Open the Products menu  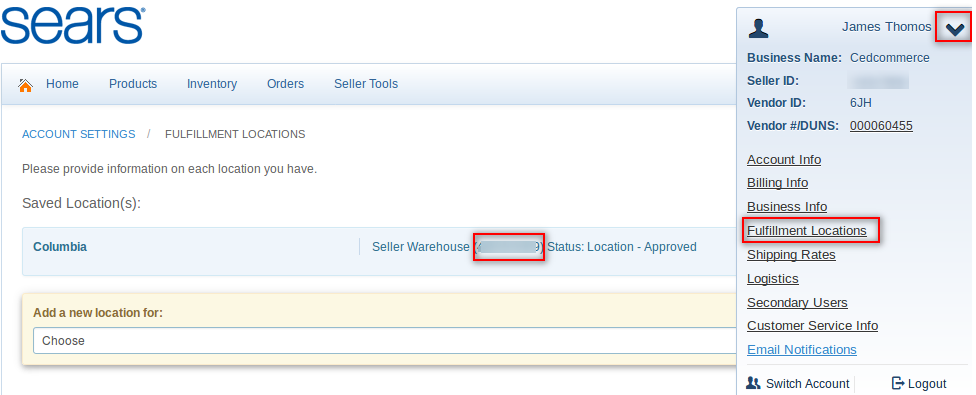click(133, 83)
